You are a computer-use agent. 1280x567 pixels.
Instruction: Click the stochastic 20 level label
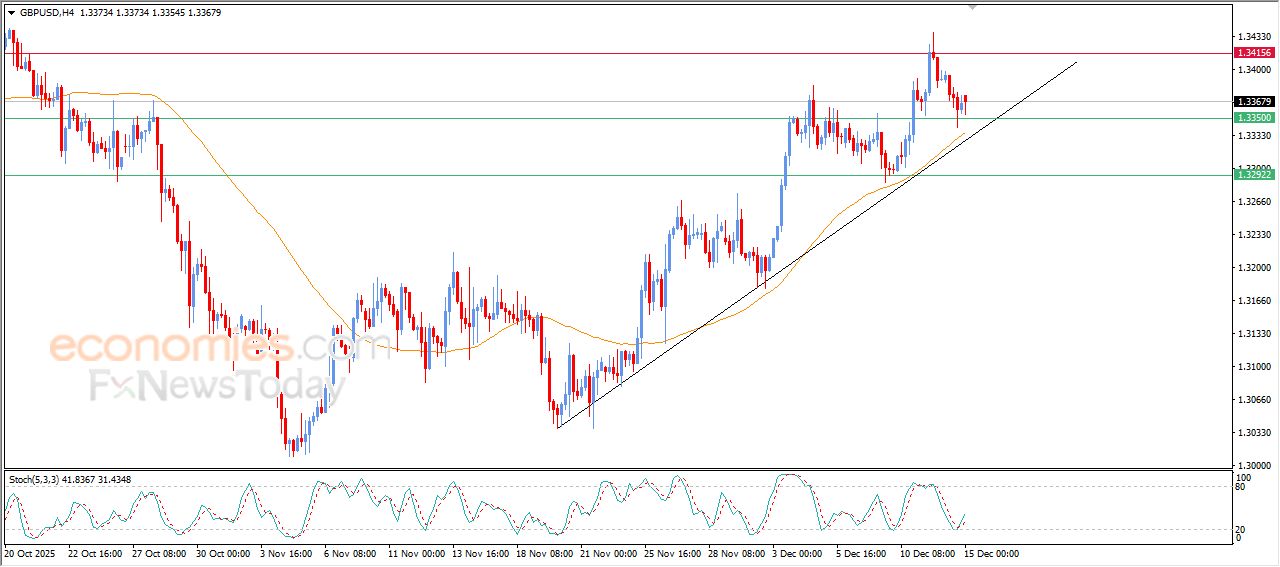pos(1239,529)
